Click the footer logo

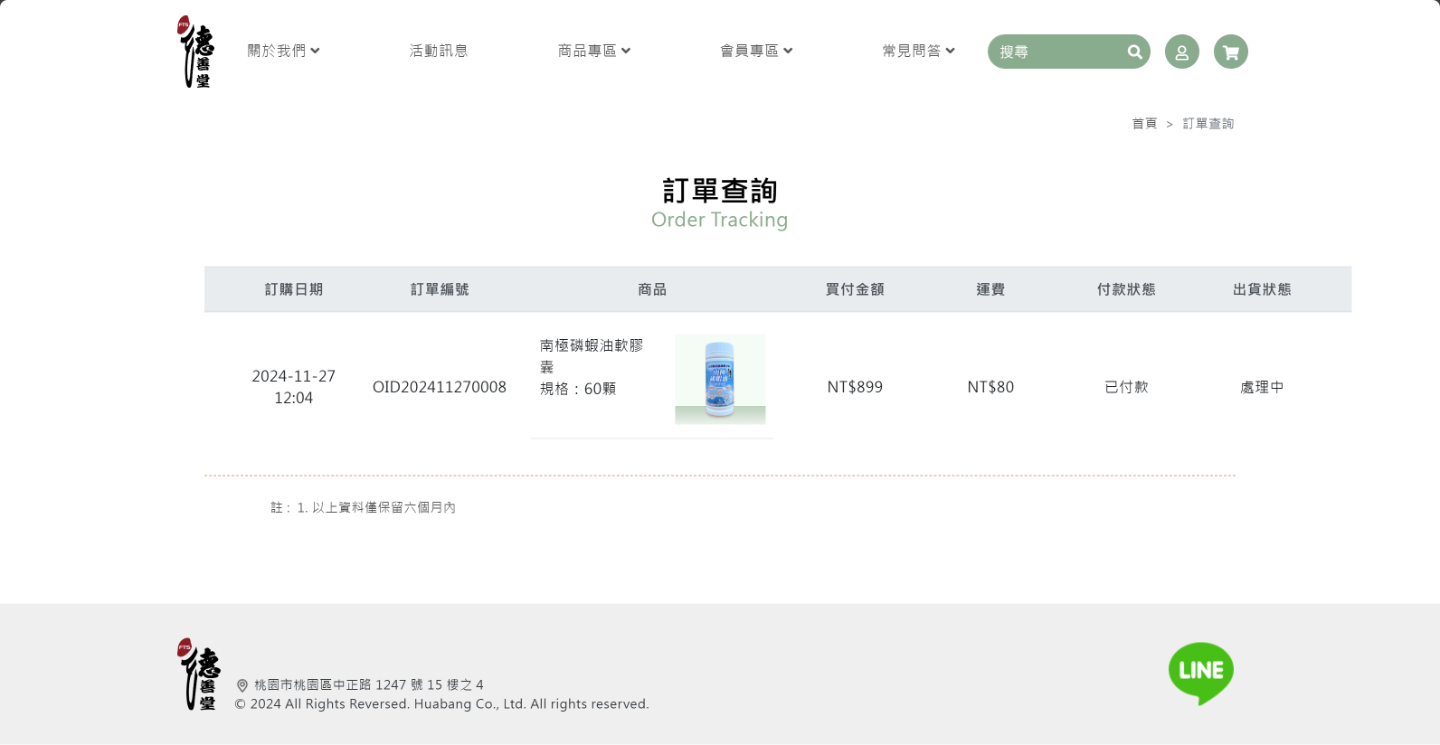point(198,674)
